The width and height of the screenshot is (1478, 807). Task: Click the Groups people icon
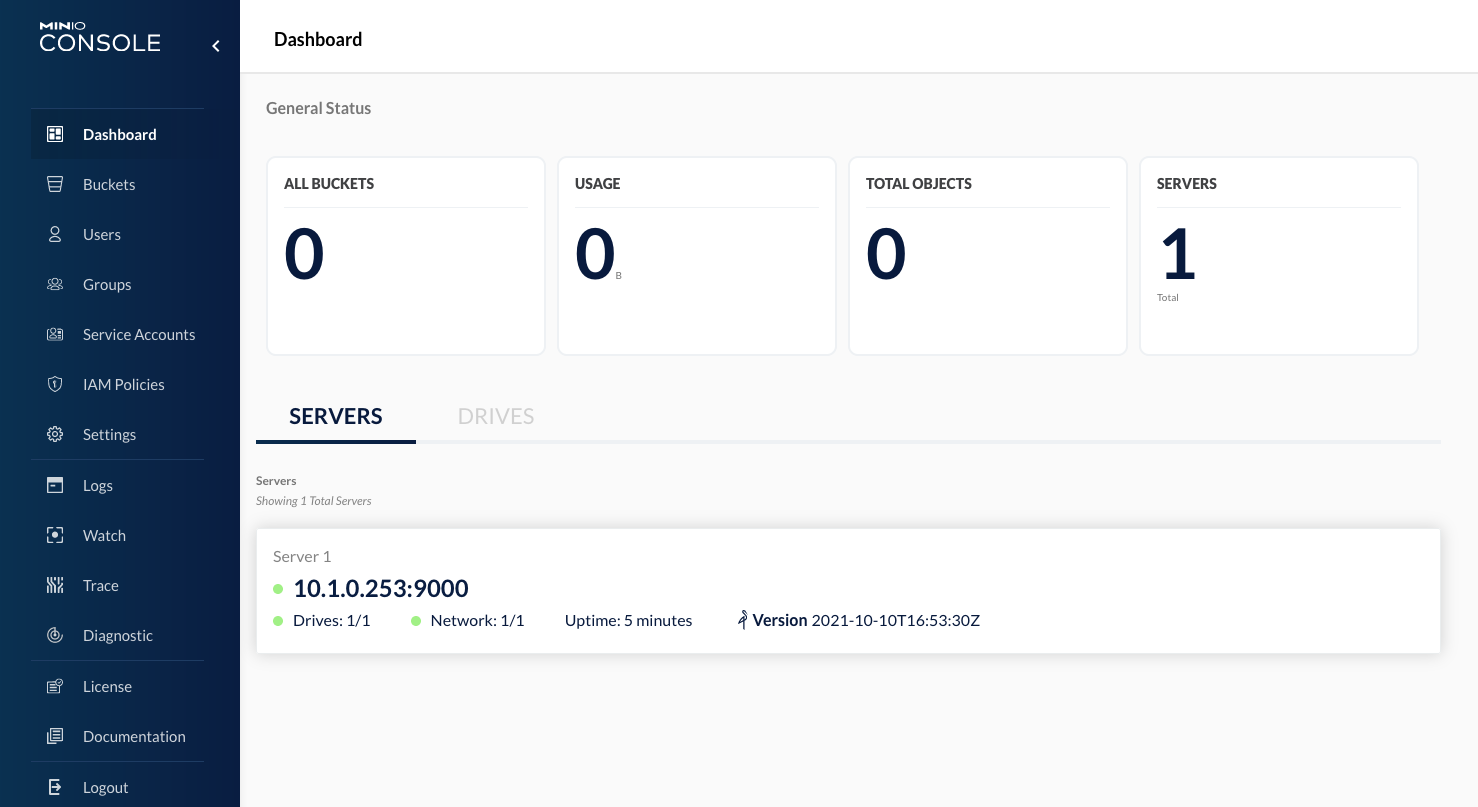55,284
